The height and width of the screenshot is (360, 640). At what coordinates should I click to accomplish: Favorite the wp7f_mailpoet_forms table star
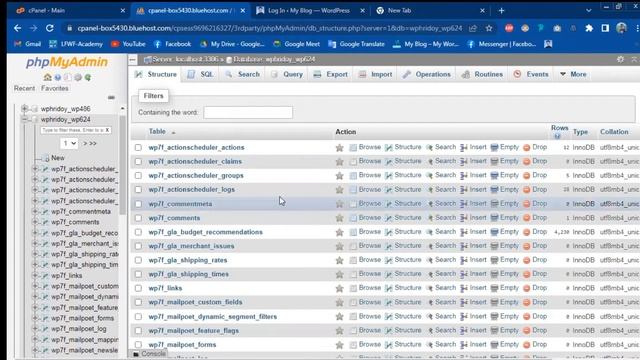pyautogui.click(x=339, y=345)
